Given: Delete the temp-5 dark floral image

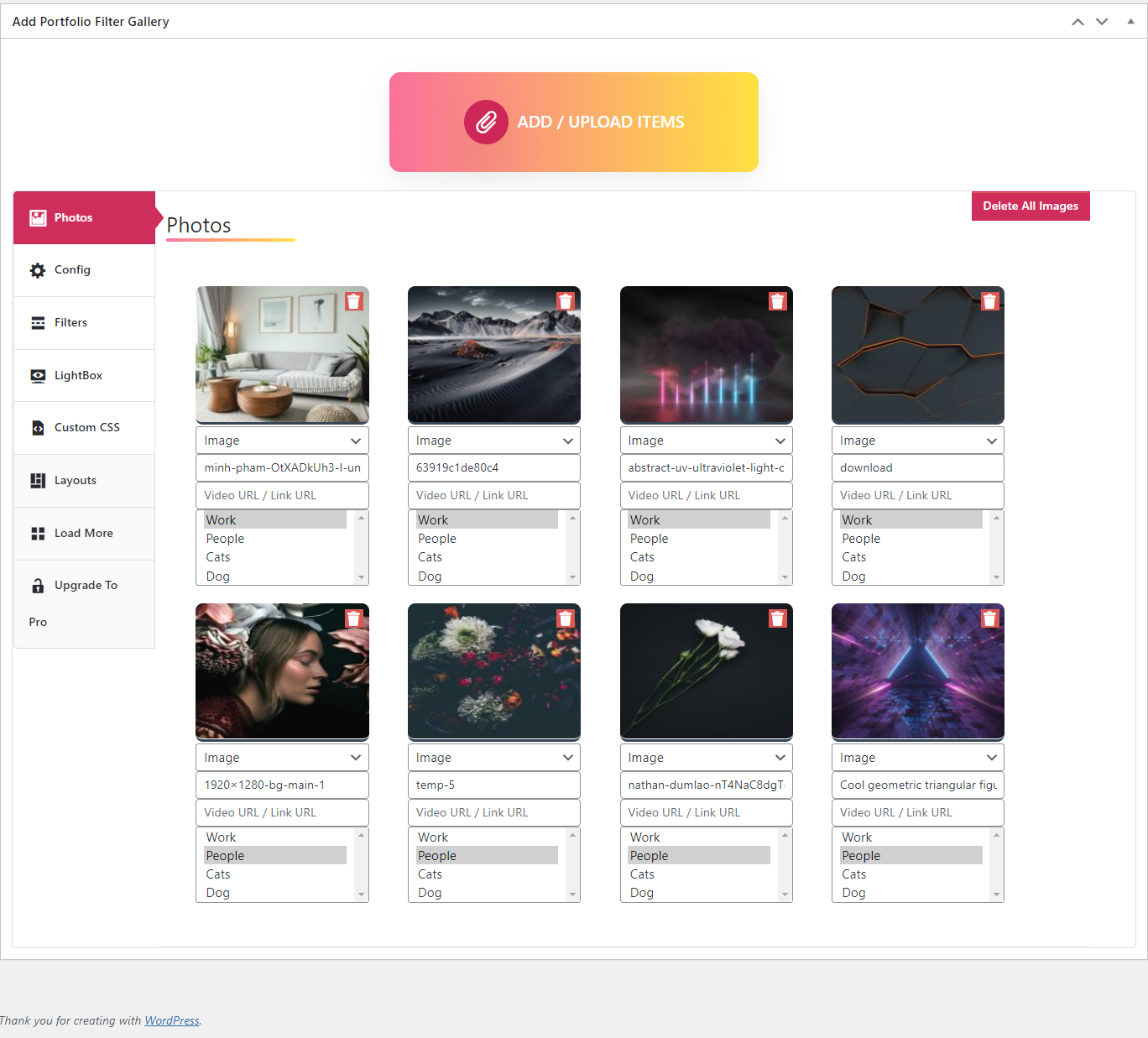Looking at the screenshot, I should pos(566,618).
